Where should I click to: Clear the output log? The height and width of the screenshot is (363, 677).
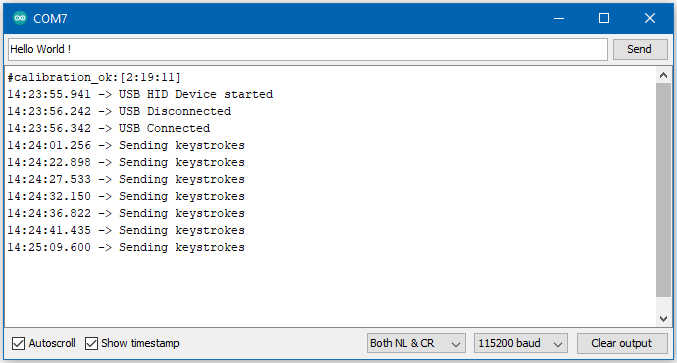point(621,343)
